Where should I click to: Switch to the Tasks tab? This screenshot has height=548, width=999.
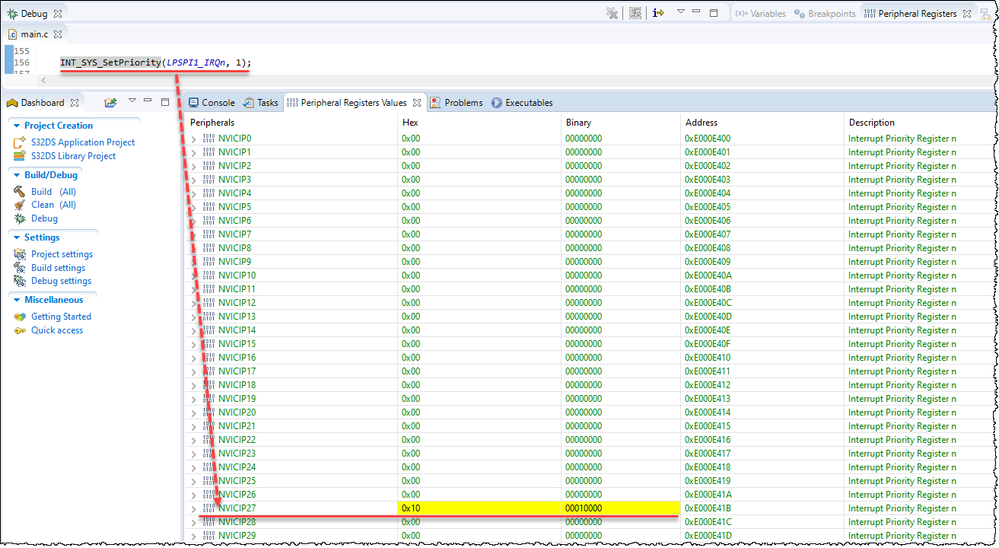[261, 103]
